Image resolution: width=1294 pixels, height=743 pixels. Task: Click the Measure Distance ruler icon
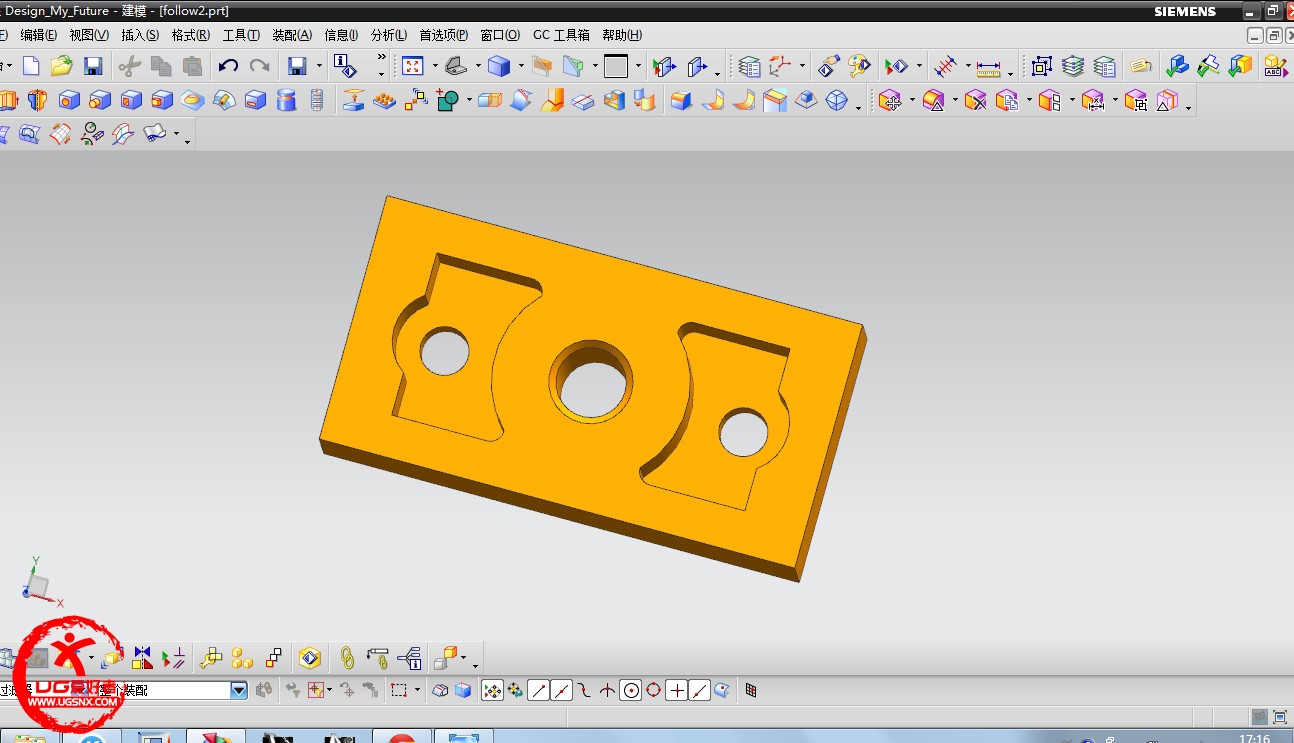point(988,67)
